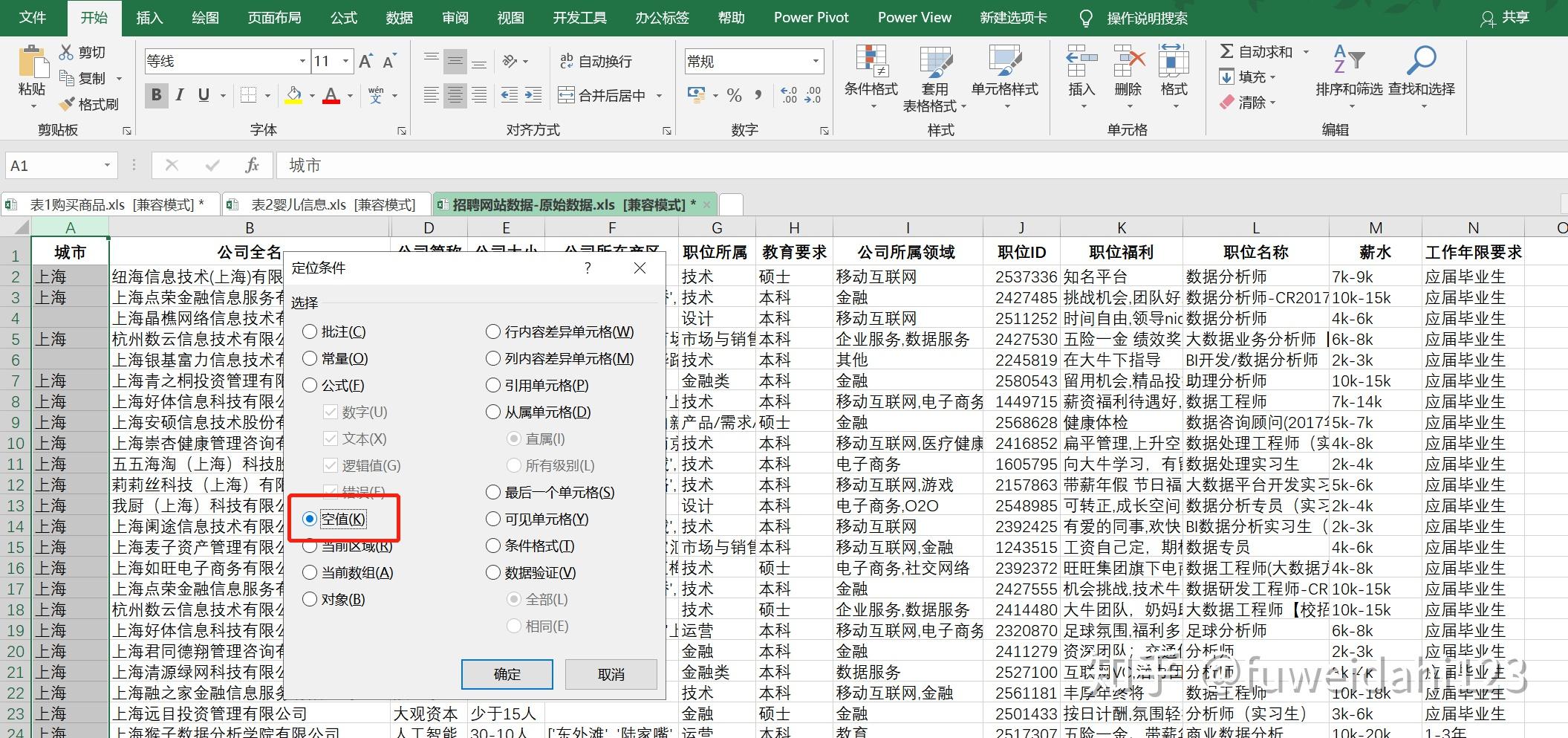Toggle Italic formatting button
This screenshot has height=738, width=1568.
(x=180, y=95)
